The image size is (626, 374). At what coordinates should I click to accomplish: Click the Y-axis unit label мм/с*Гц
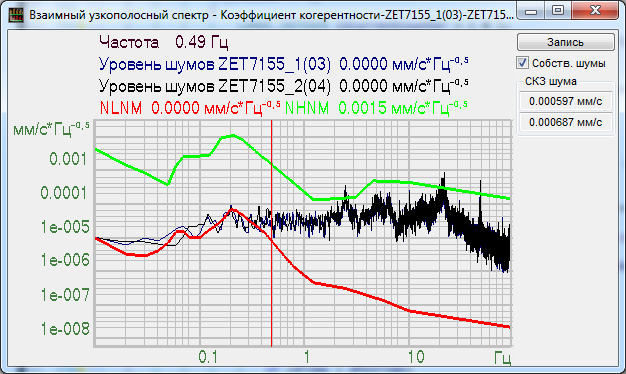click(51, 129)
